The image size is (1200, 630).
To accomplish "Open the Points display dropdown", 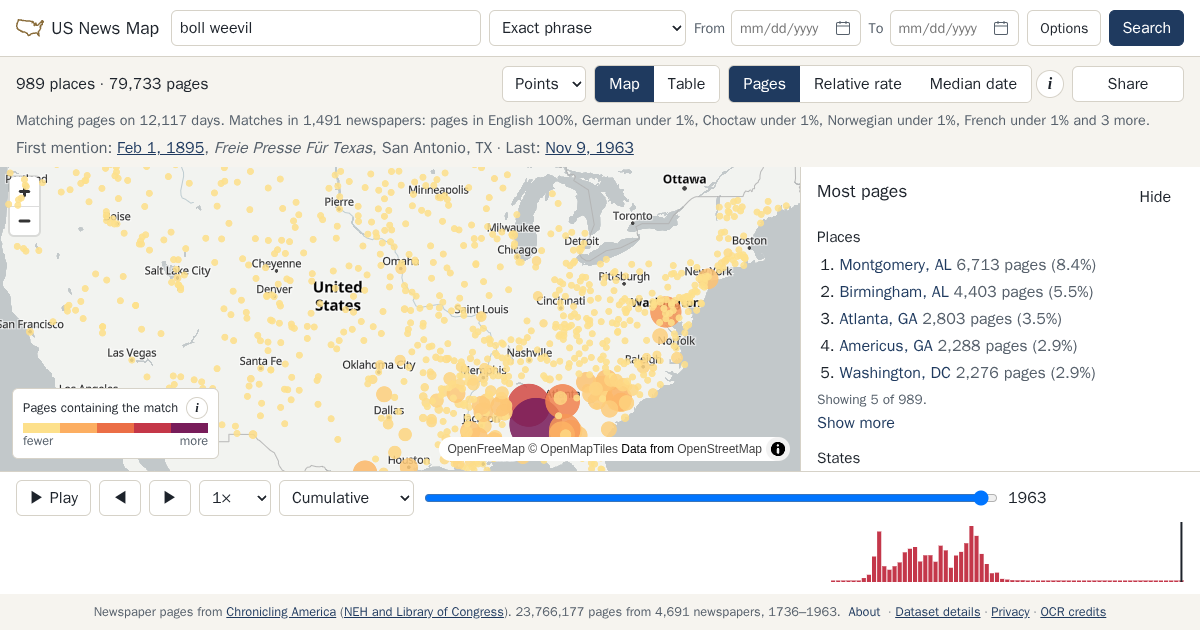I will (x=544, y=84).
